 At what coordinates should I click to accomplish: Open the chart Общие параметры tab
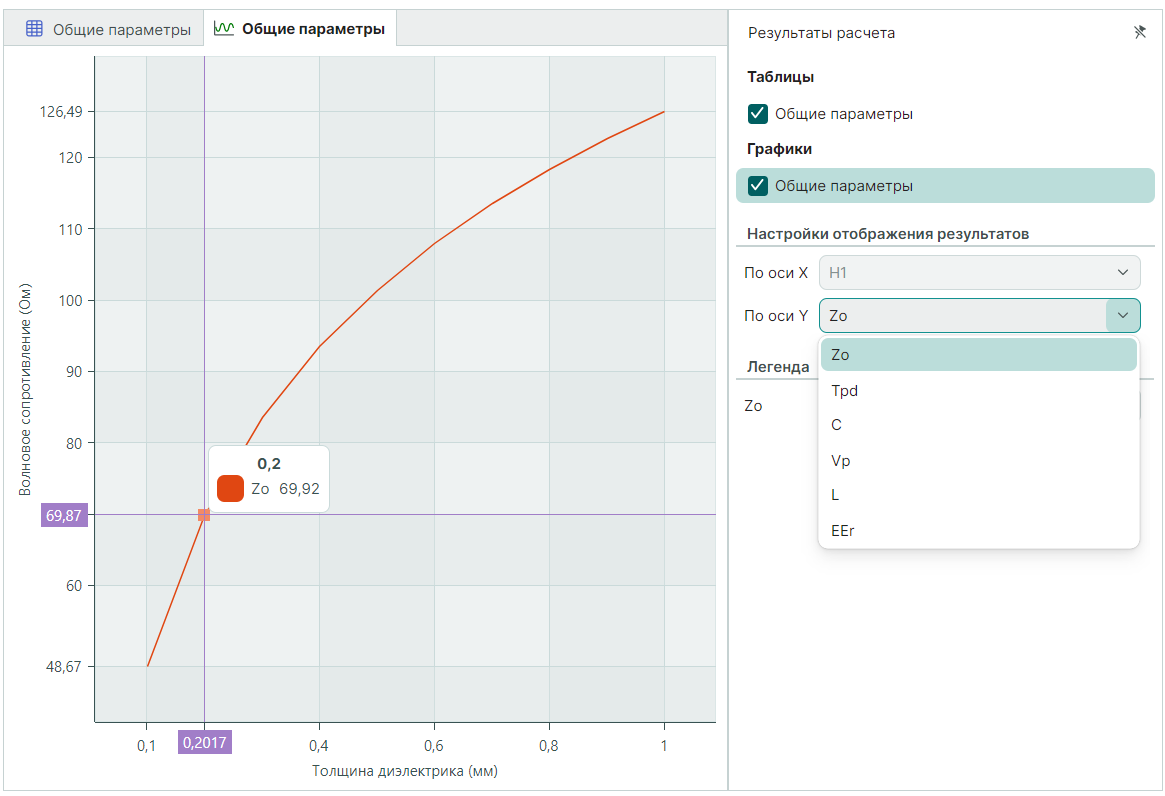(x=301, y=30)
